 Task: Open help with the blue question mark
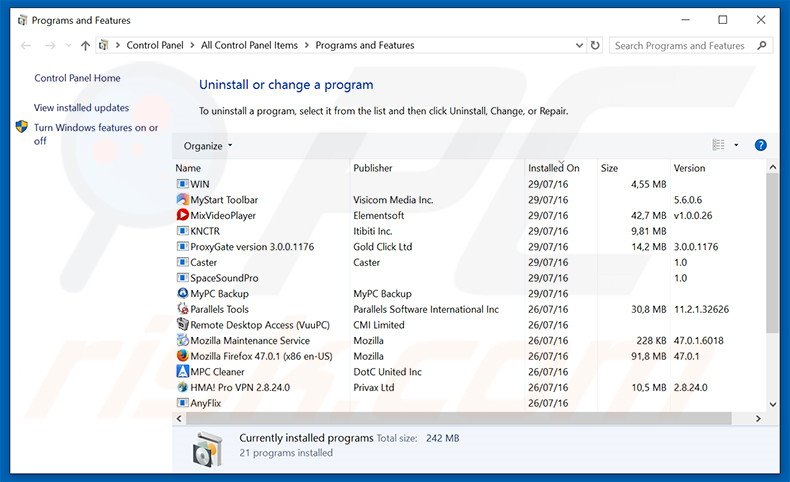click(x=760, y=145)
